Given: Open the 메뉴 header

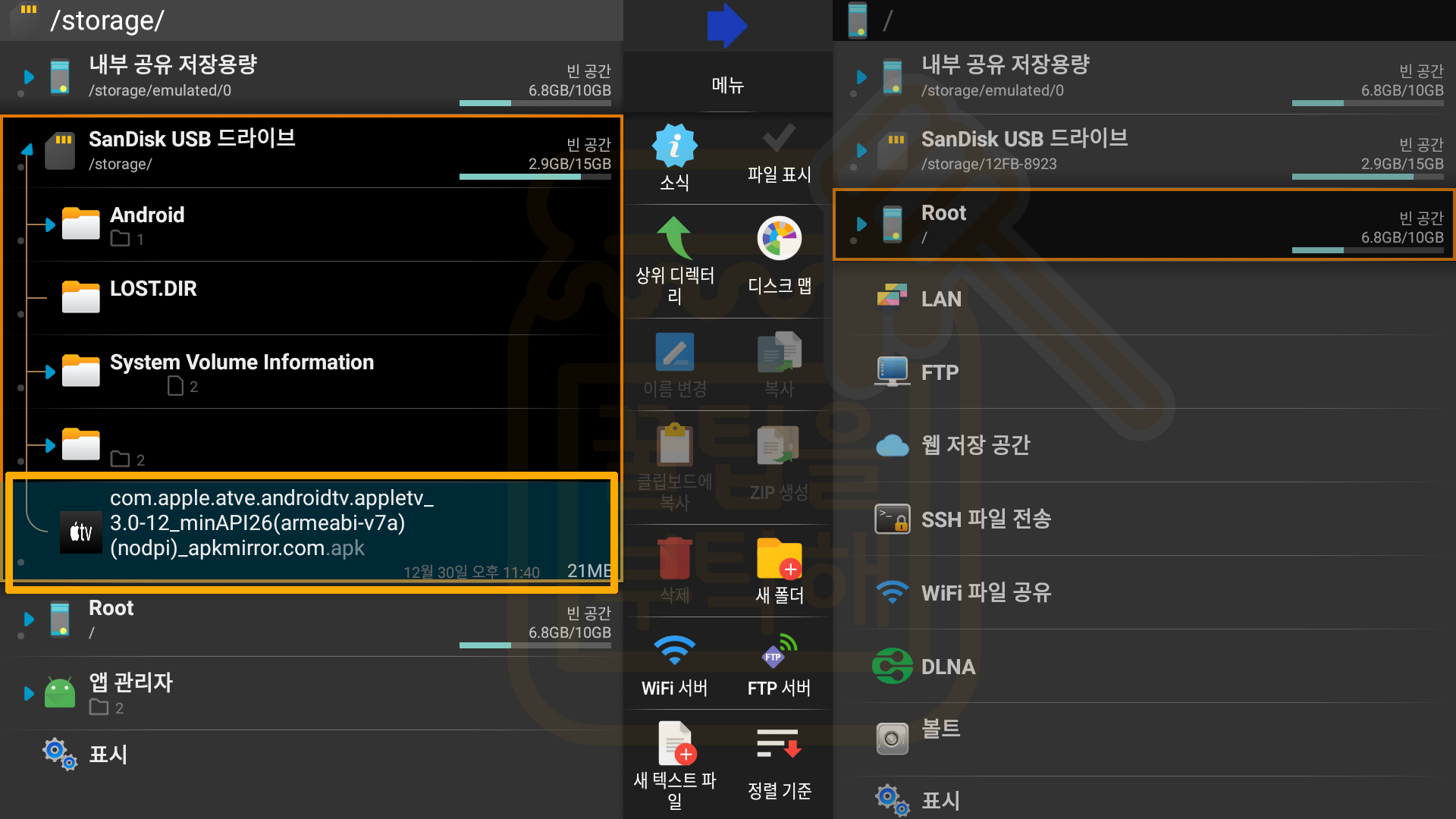Looking at the screenshot, I should click(x=726, y=85).
